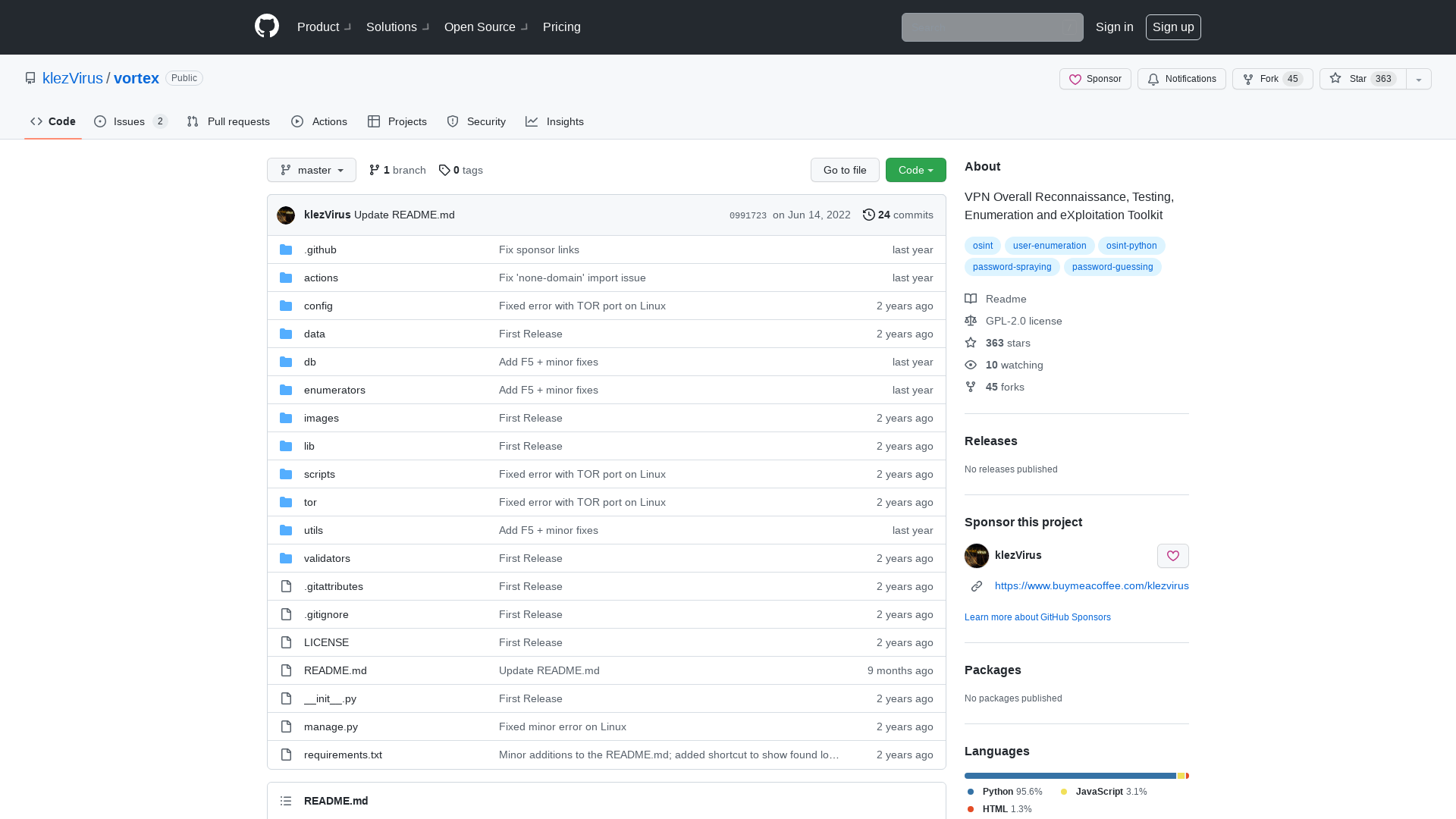Click klezVirus avatar in the commit header
Image resolution: width=1456 pixels, height=819 pixels.
coord(286,215)
